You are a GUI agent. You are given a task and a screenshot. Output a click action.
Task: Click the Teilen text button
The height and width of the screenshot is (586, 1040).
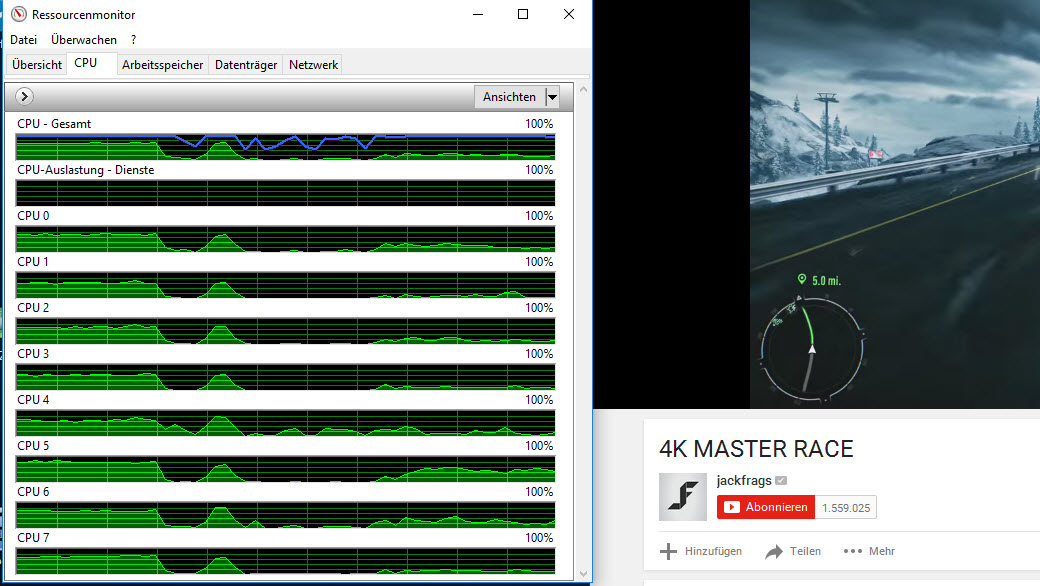click(x=805, y=551)
